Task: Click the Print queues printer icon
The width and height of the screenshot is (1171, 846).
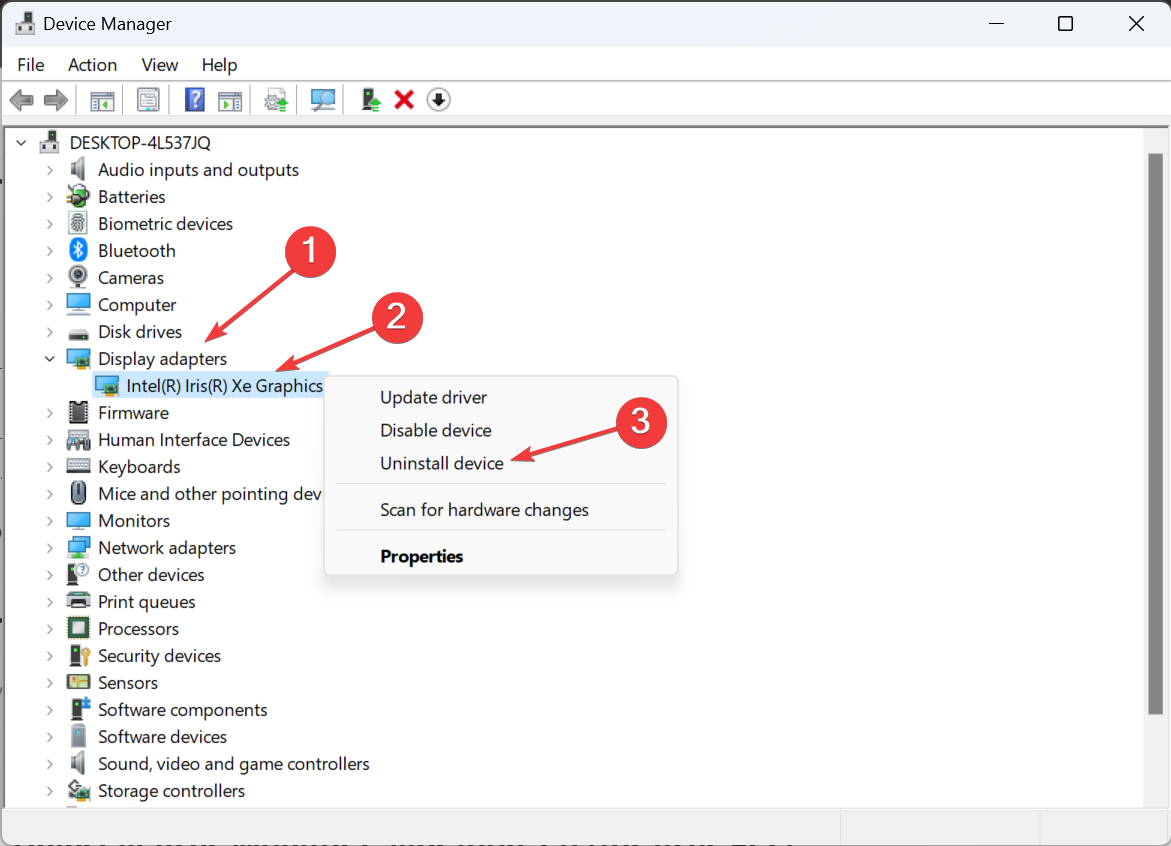Action: coord(78,601)
